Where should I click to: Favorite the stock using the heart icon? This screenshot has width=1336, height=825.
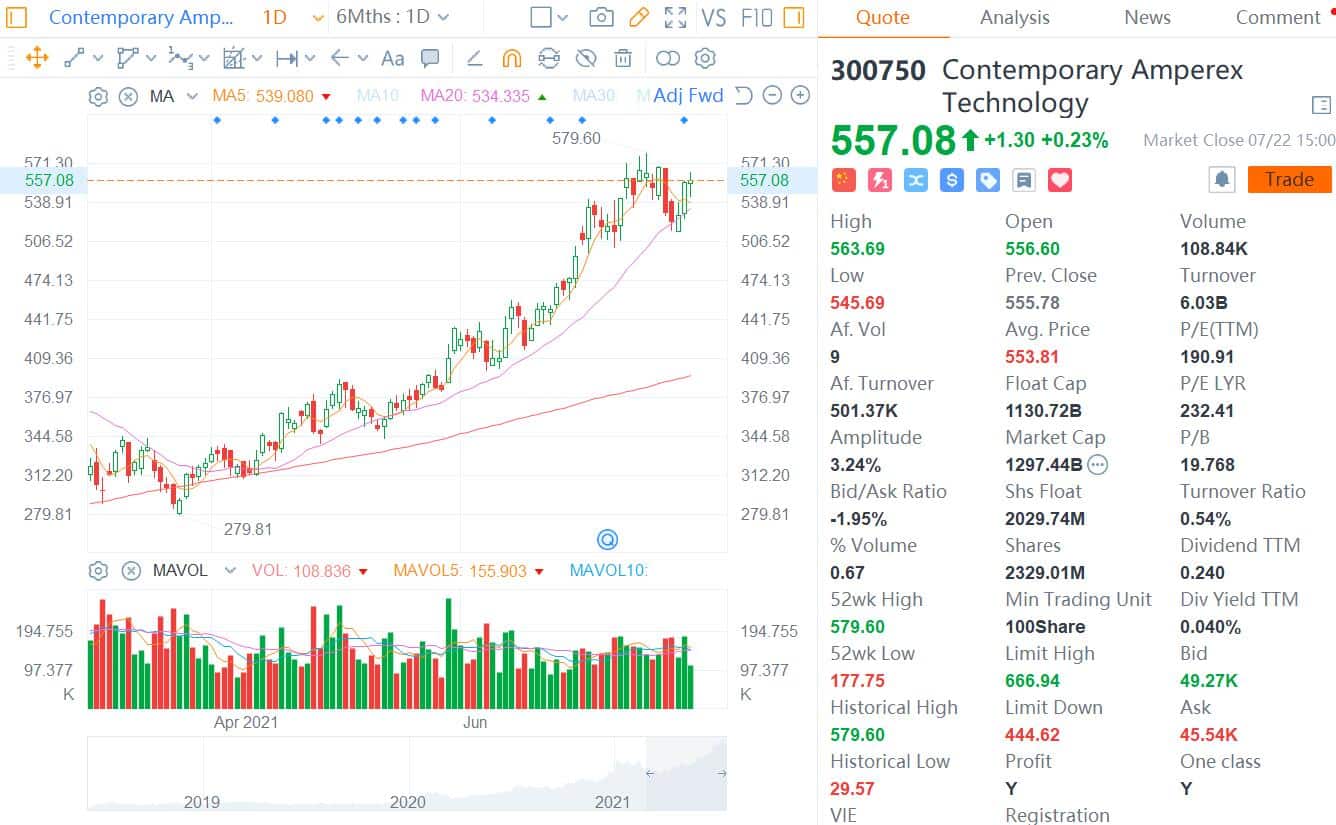pos(1059,180)
